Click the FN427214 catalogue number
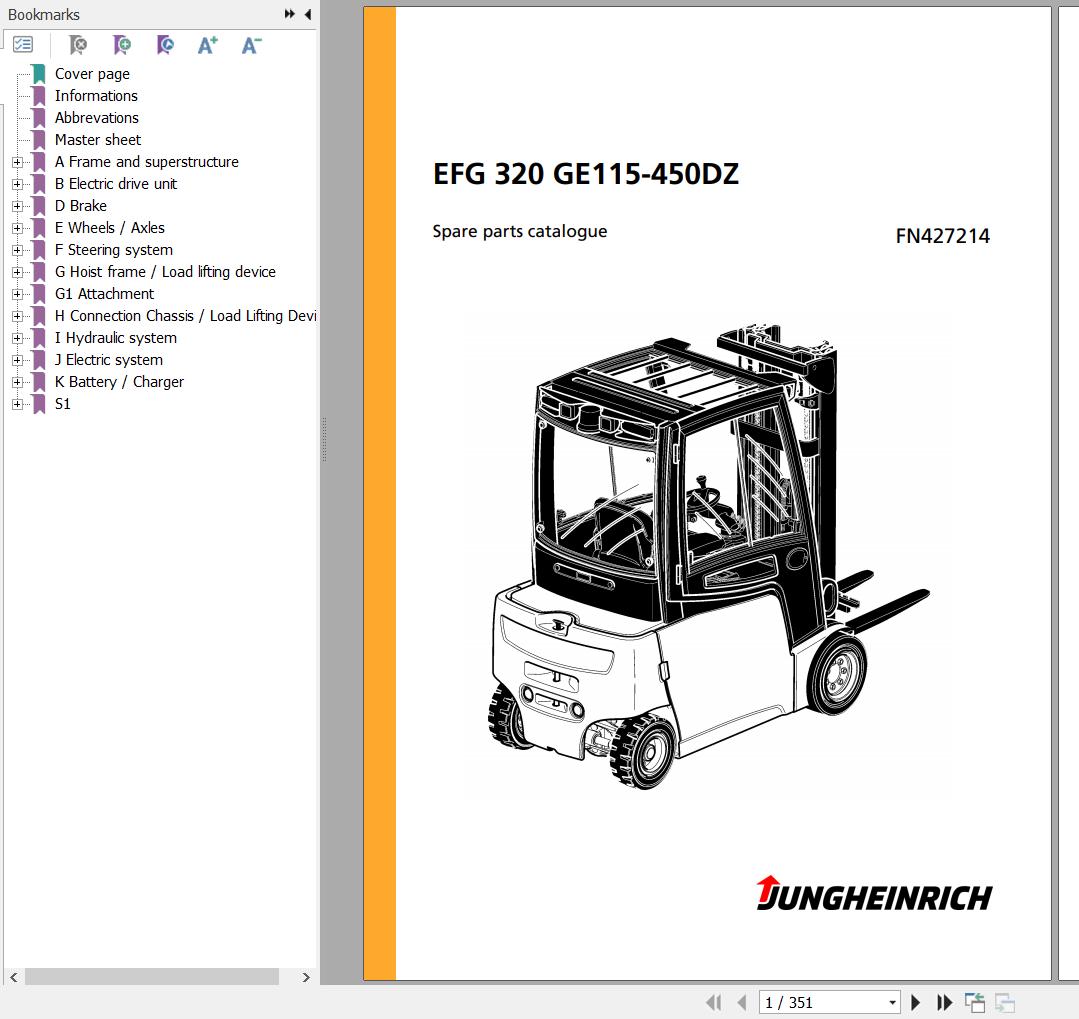Image resolution: width=1079 pixels, height=1019 pixels. point(942,236)
